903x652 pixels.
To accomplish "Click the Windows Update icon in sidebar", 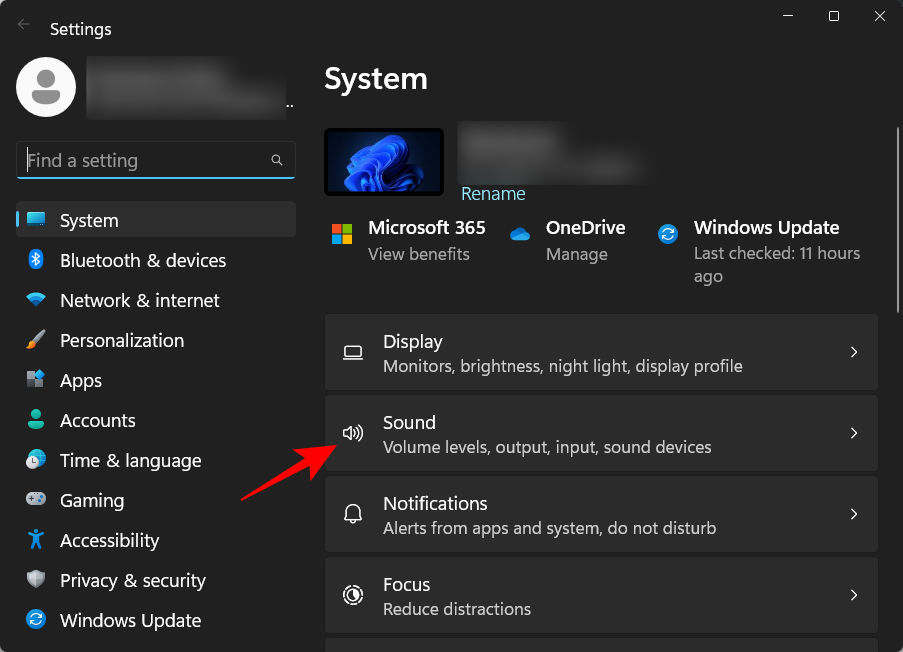I will click(x=36, y=620).
